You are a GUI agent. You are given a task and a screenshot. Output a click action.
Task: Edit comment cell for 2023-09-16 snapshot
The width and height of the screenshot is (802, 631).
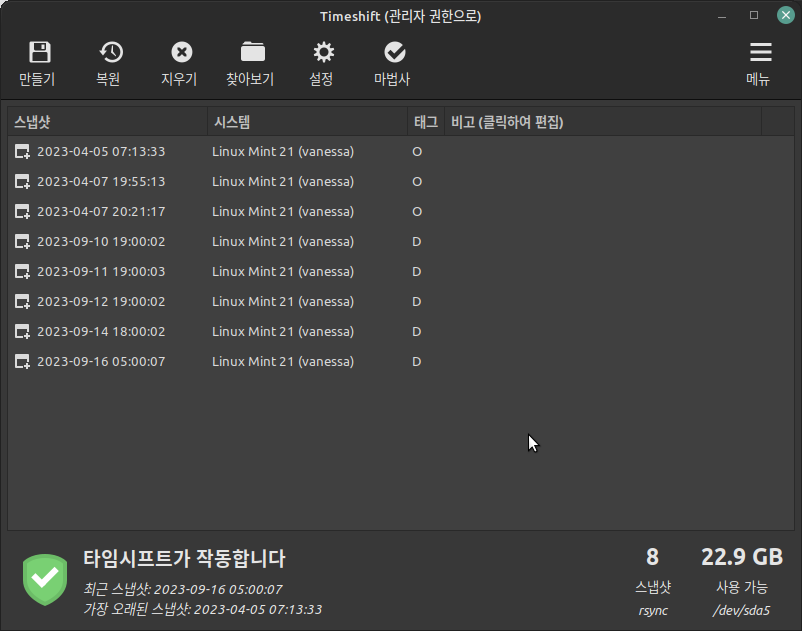point(603,362)
